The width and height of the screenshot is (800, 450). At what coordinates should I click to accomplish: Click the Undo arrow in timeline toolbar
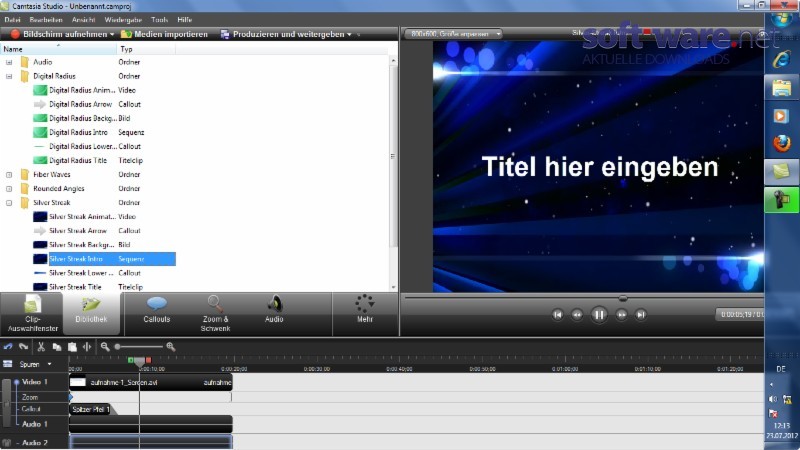tap(8, 347)
